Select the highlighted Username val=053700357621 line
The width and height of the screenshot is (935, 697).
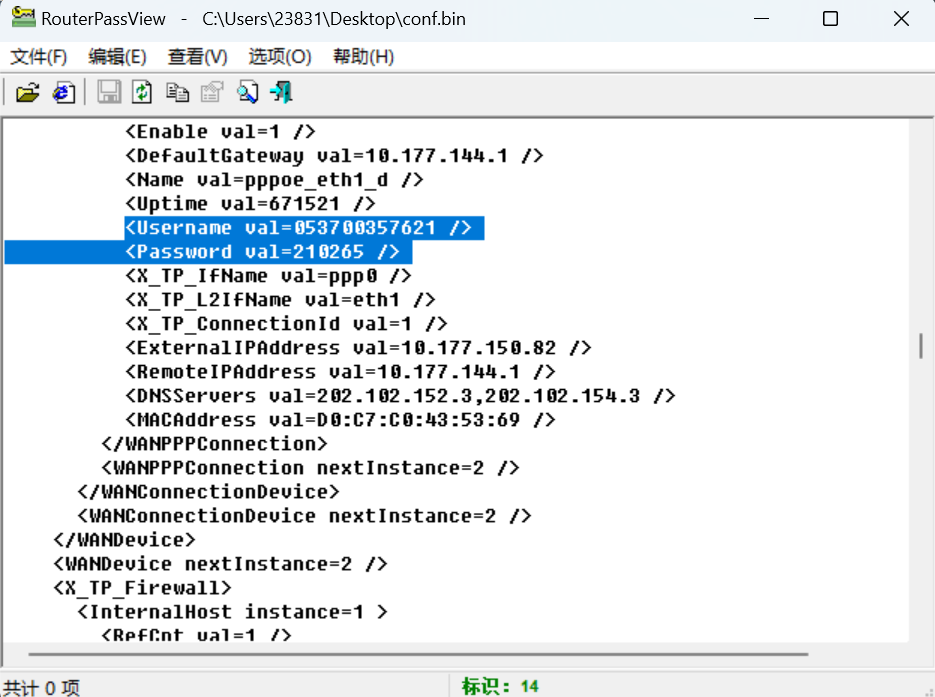point(304,228)
